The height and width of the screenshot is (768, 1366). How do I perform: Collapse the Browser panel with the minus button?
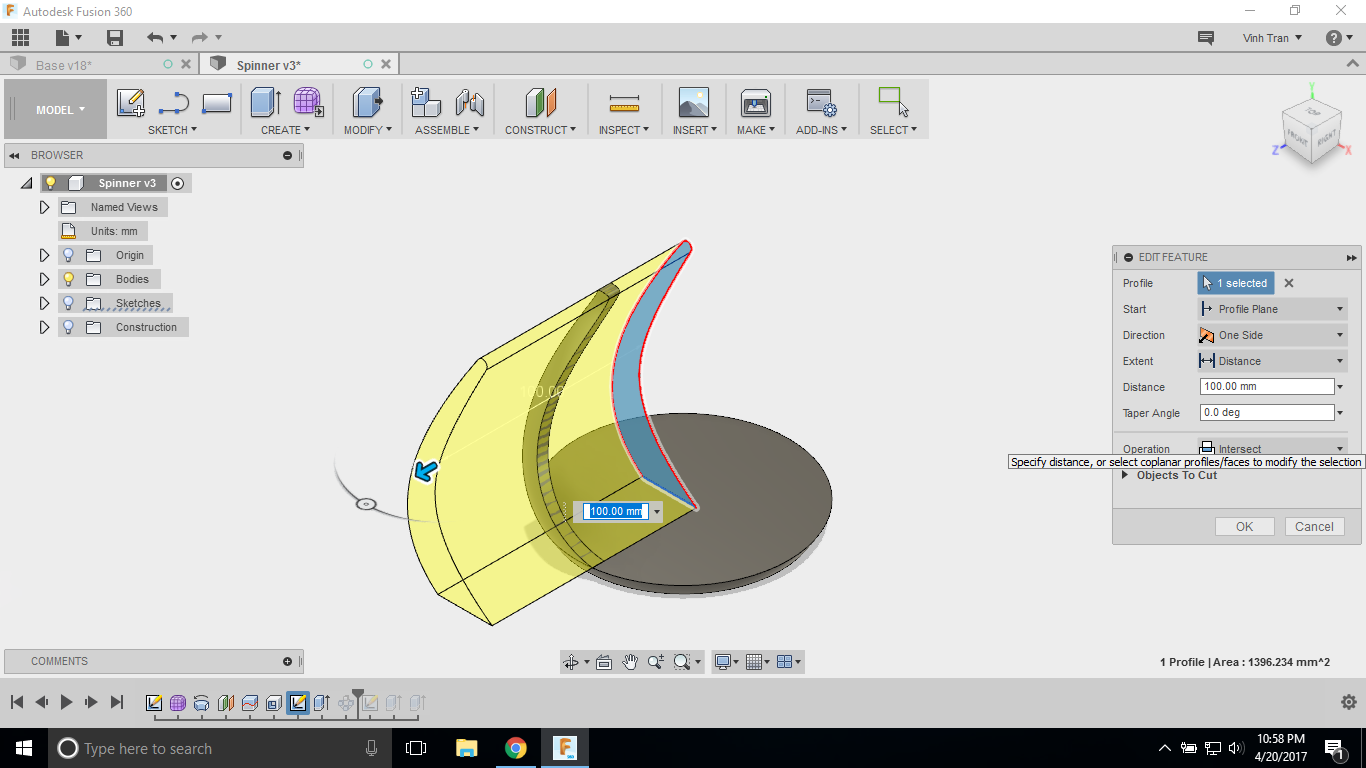(x=288, y=155)
